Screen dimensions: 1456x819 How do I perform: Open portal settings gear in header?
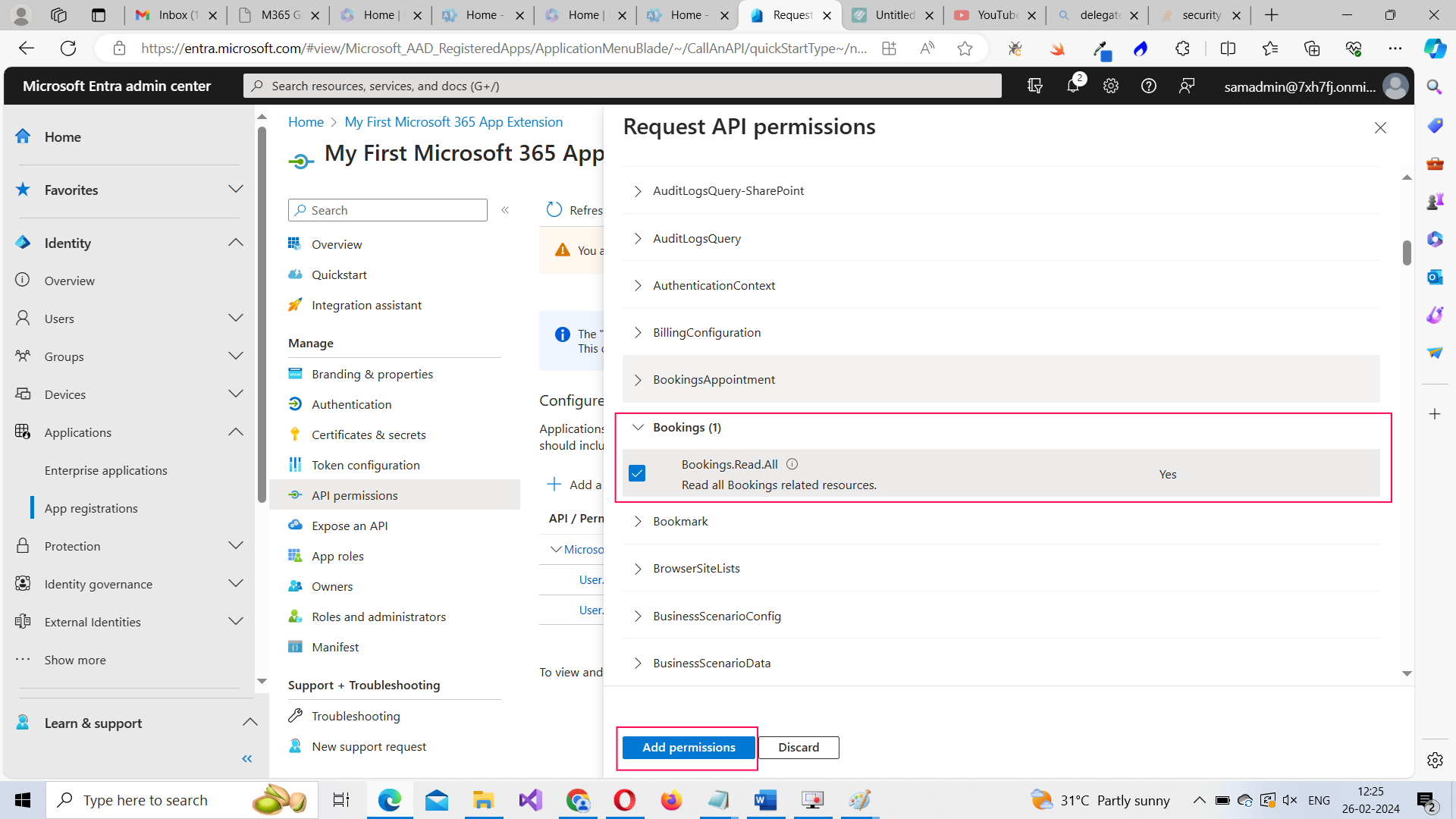[1111, 86]
